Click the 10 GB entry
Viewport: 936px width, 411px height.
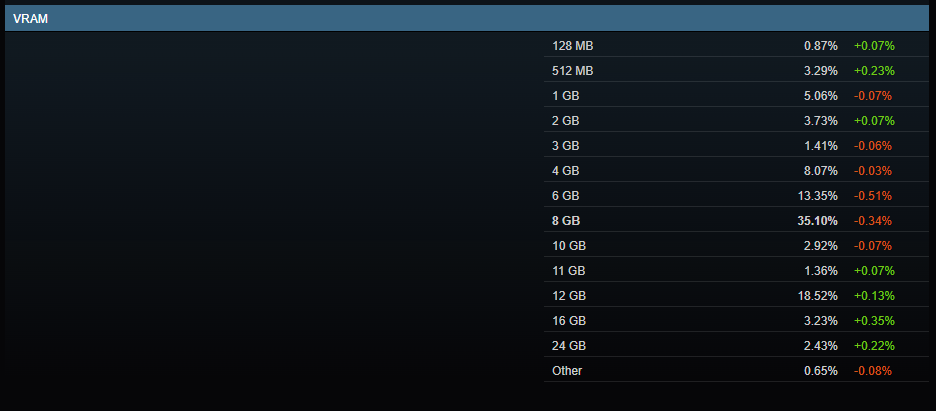(x=736, y=246)
